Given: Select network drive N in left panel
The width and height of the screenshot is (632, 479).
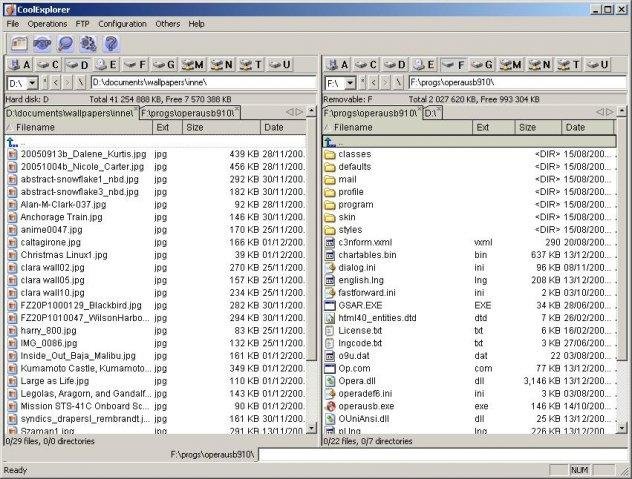Looking at the screenshot, I should pyautogui.click(x=222, y=65).
